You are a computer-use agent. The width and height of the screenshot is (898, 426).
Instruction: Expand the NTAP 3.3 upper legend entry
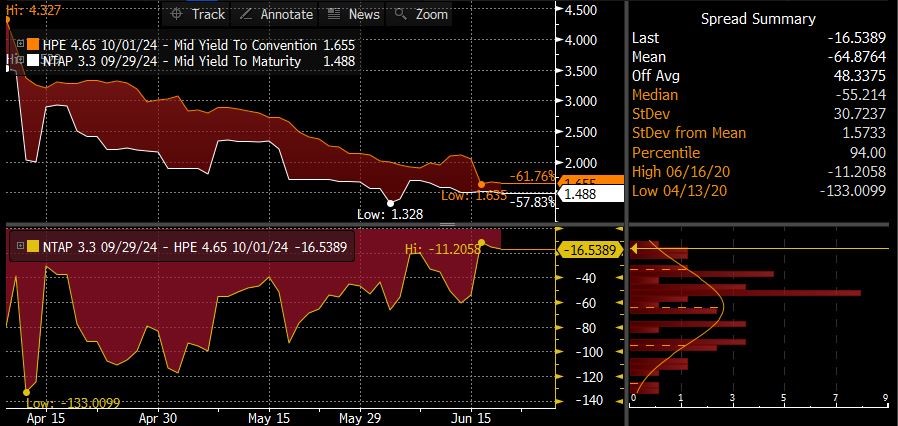pyautogui.click(x=21, y=60)
